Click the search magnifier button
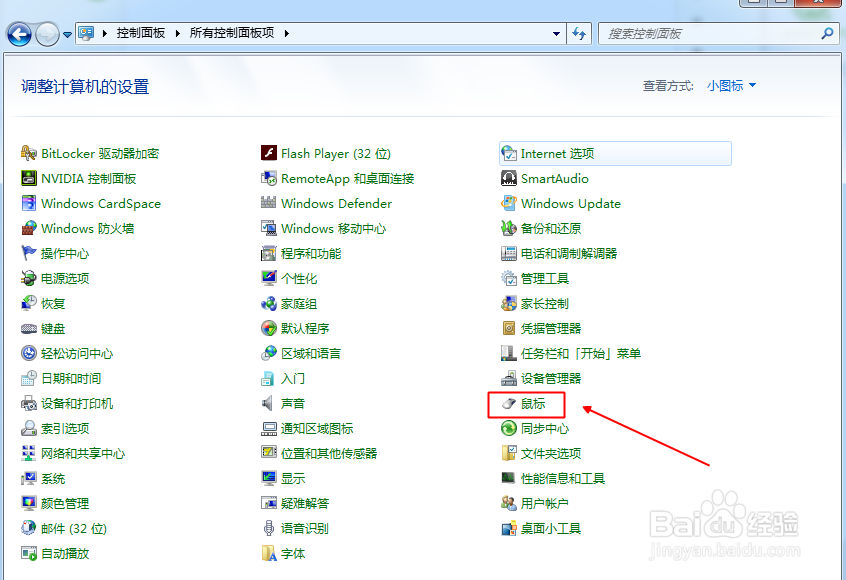The height and width of the screenshot is (580, 846). 827,33
